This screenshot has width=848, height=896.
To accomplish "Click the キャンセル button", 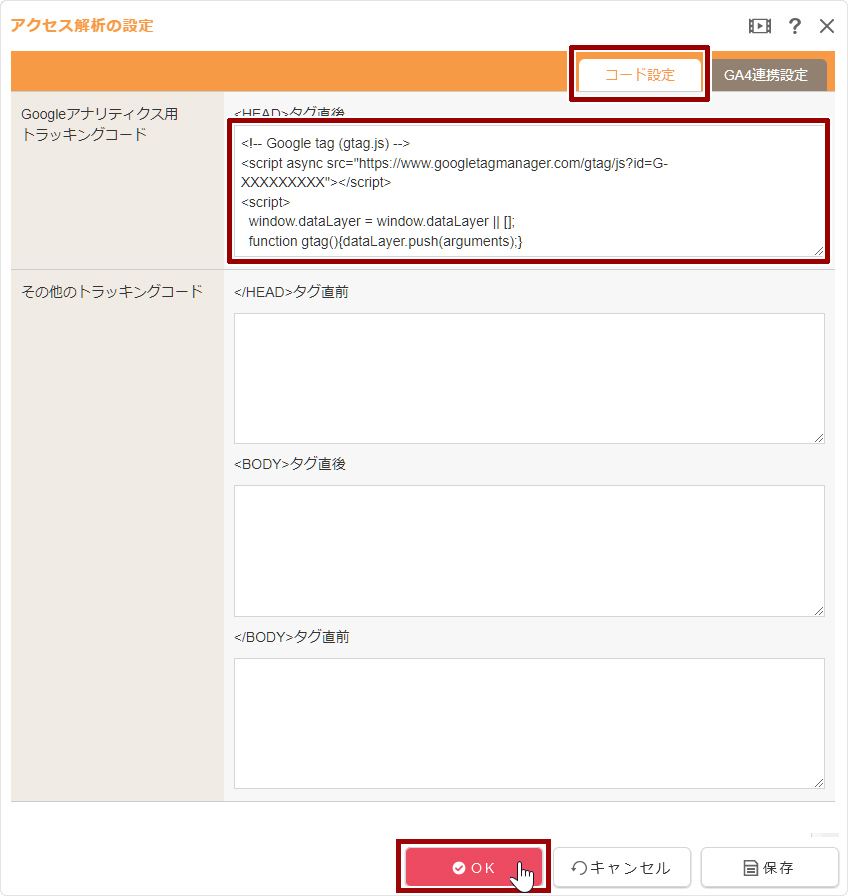I will pyautogui.click(x=622, y=867).
